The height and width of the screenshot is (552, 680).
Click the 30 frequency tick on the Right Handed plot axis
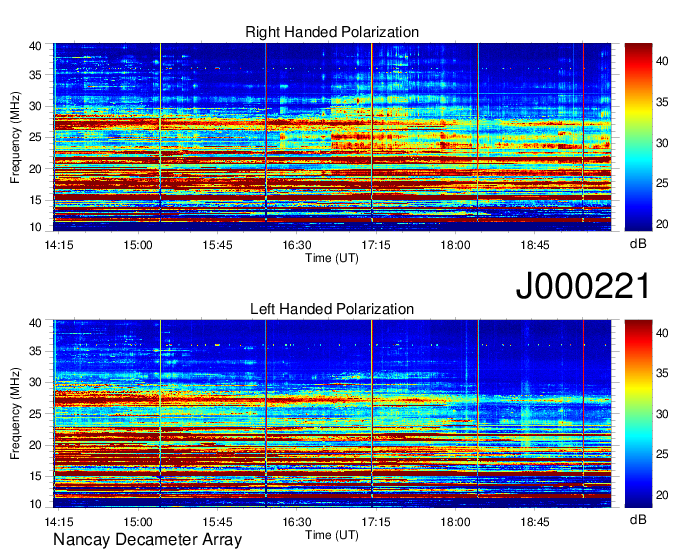click(35, 106)
